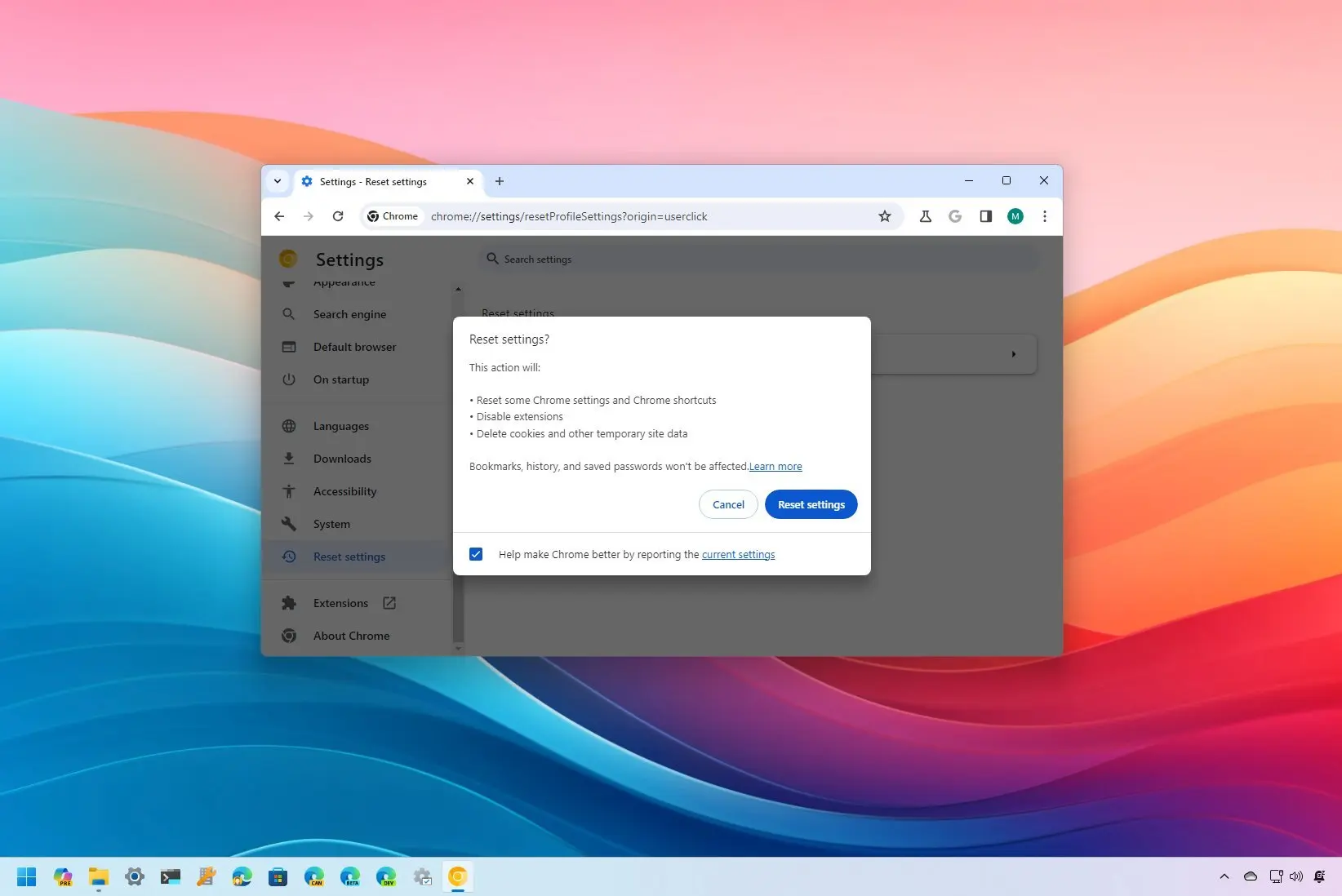This screenshot has height=896, width=1342.
Task: Cancel the reset settings dialog
Action: (x=728, y=504)
